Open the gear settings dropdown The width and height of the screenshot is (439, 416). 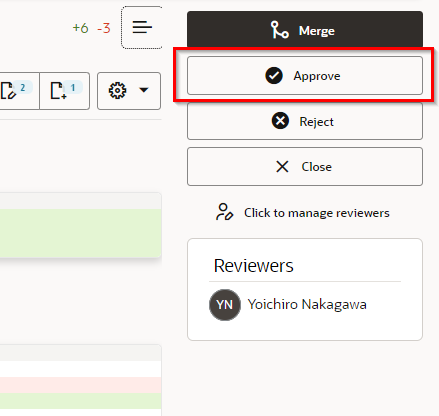129,91
